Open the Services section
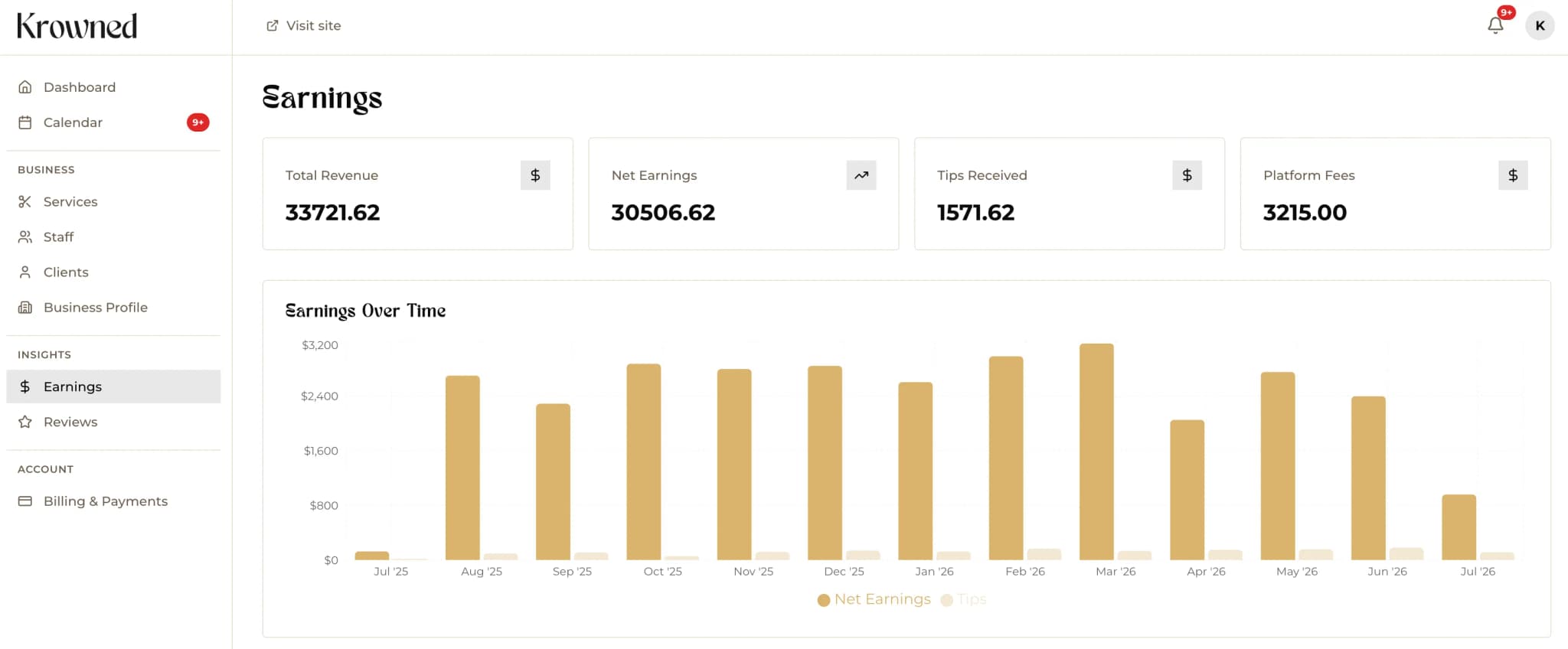This screenshot has width=1568, height=649. [x=113, y=202]
